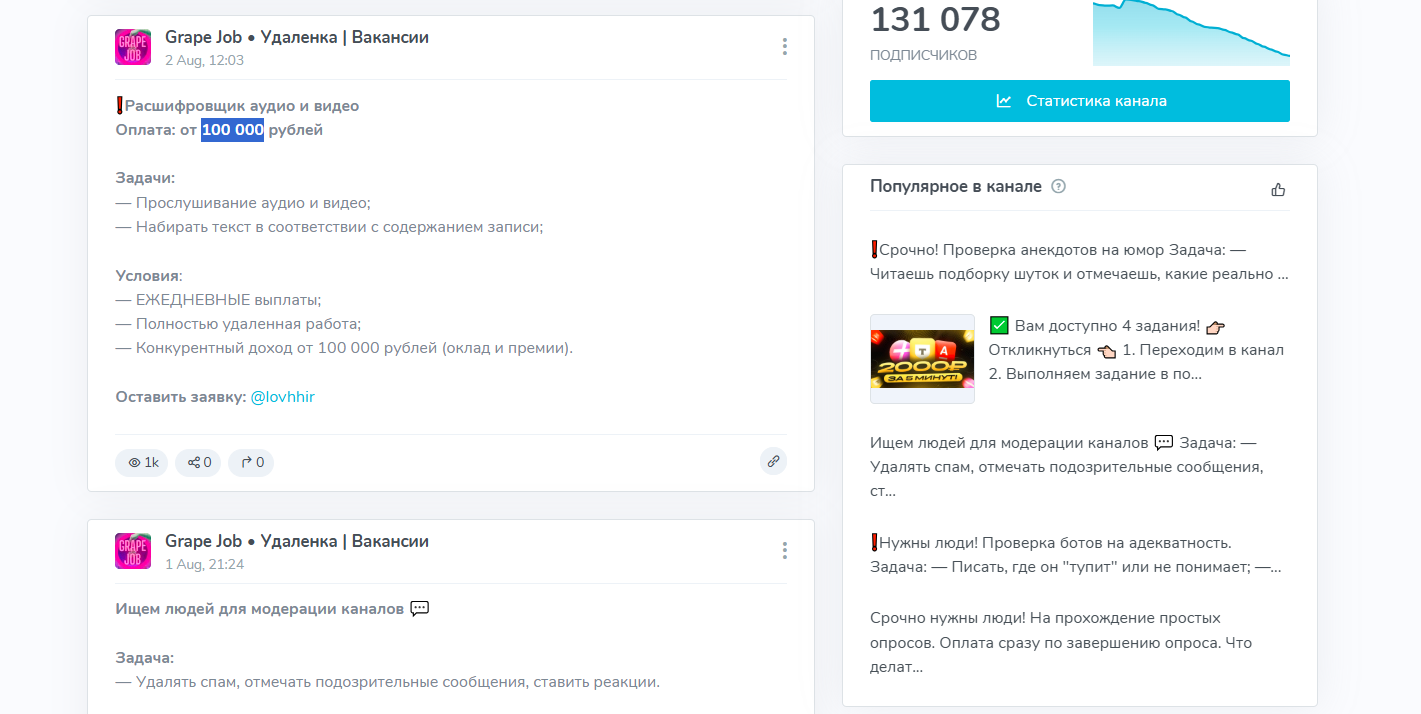
Task: Click line Прослушивание аудио и видео
Action: pos(243,203)
